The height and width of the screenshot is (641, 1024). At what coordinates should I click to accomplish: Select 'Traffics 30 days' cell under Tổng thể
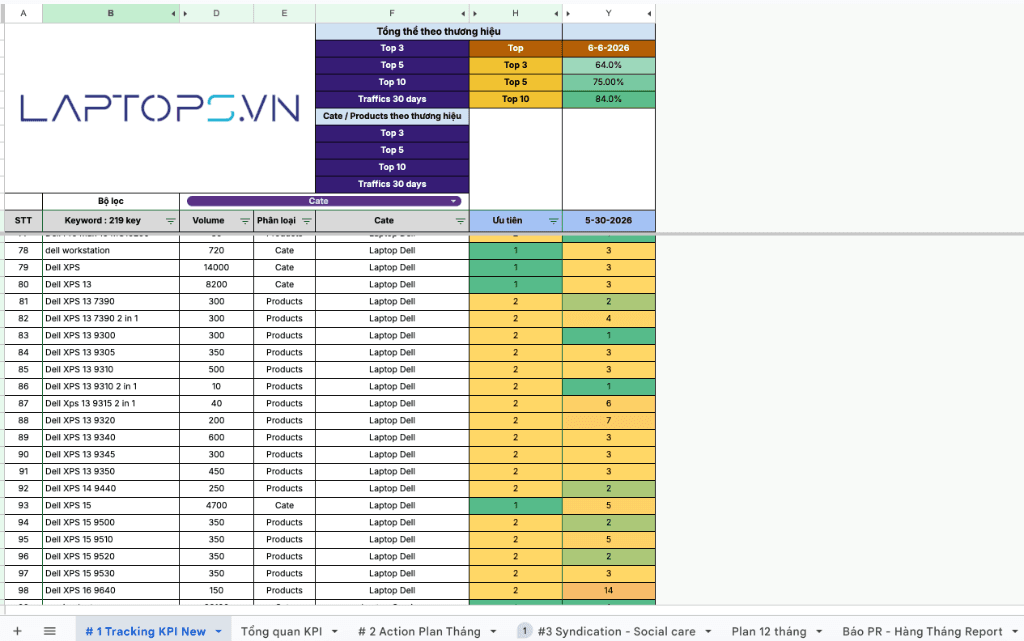(x=392, y=99)
